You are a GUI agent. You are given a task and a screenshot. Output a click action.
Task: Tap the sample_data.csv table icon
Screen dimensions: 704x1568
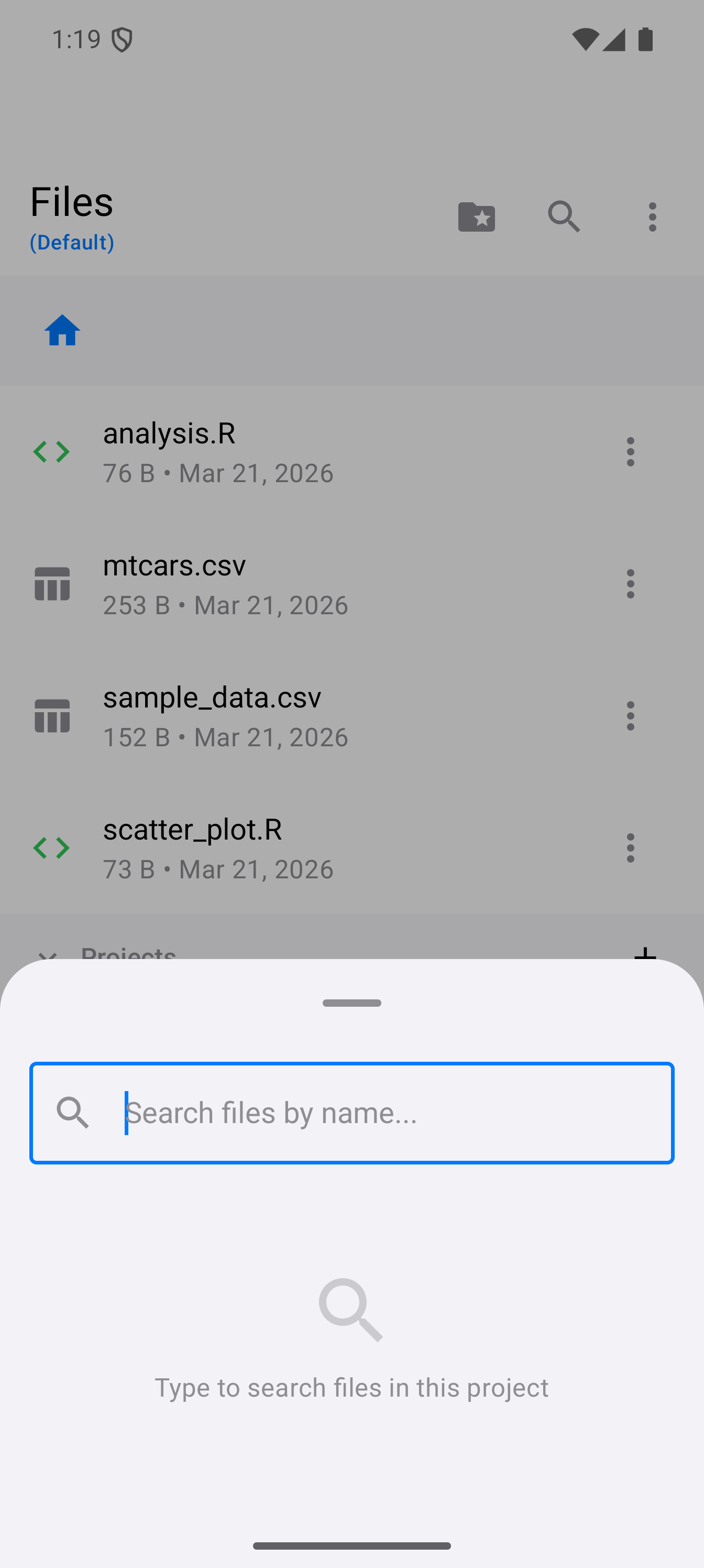[x=52, y=716]
